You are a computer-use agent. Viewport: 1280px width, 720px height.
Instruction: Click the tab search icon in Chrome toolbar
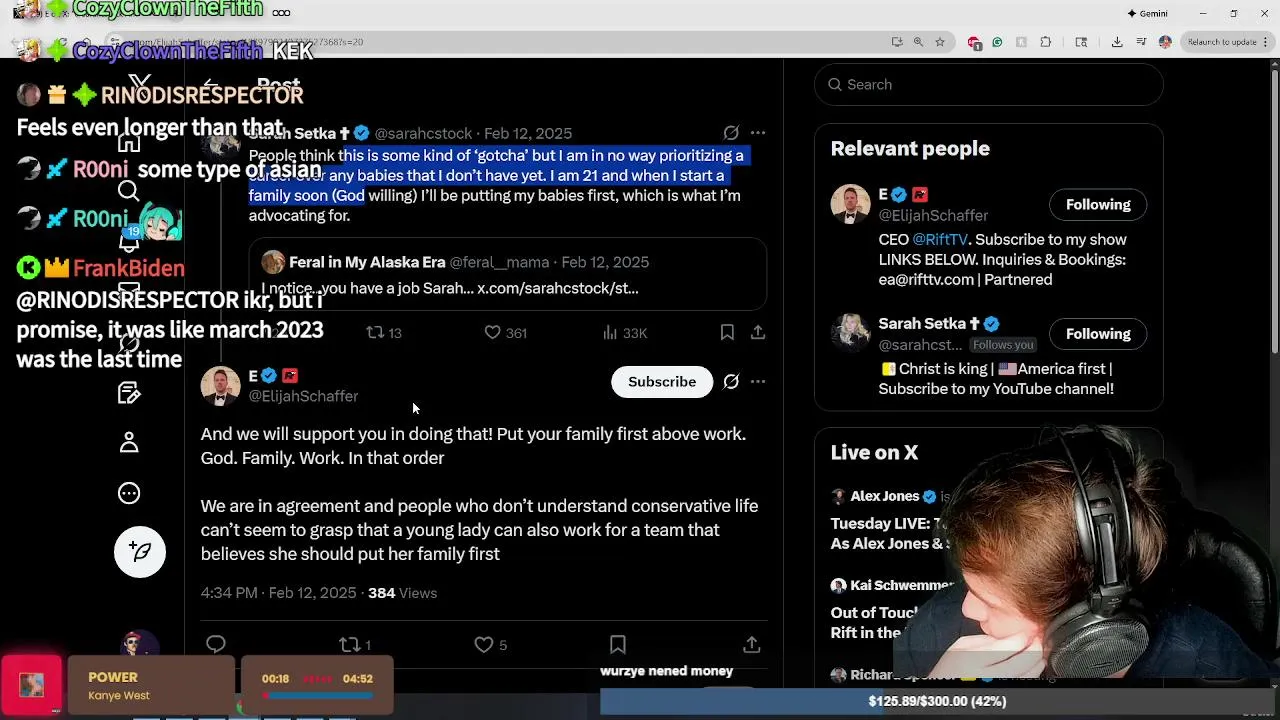point(1081,42)
